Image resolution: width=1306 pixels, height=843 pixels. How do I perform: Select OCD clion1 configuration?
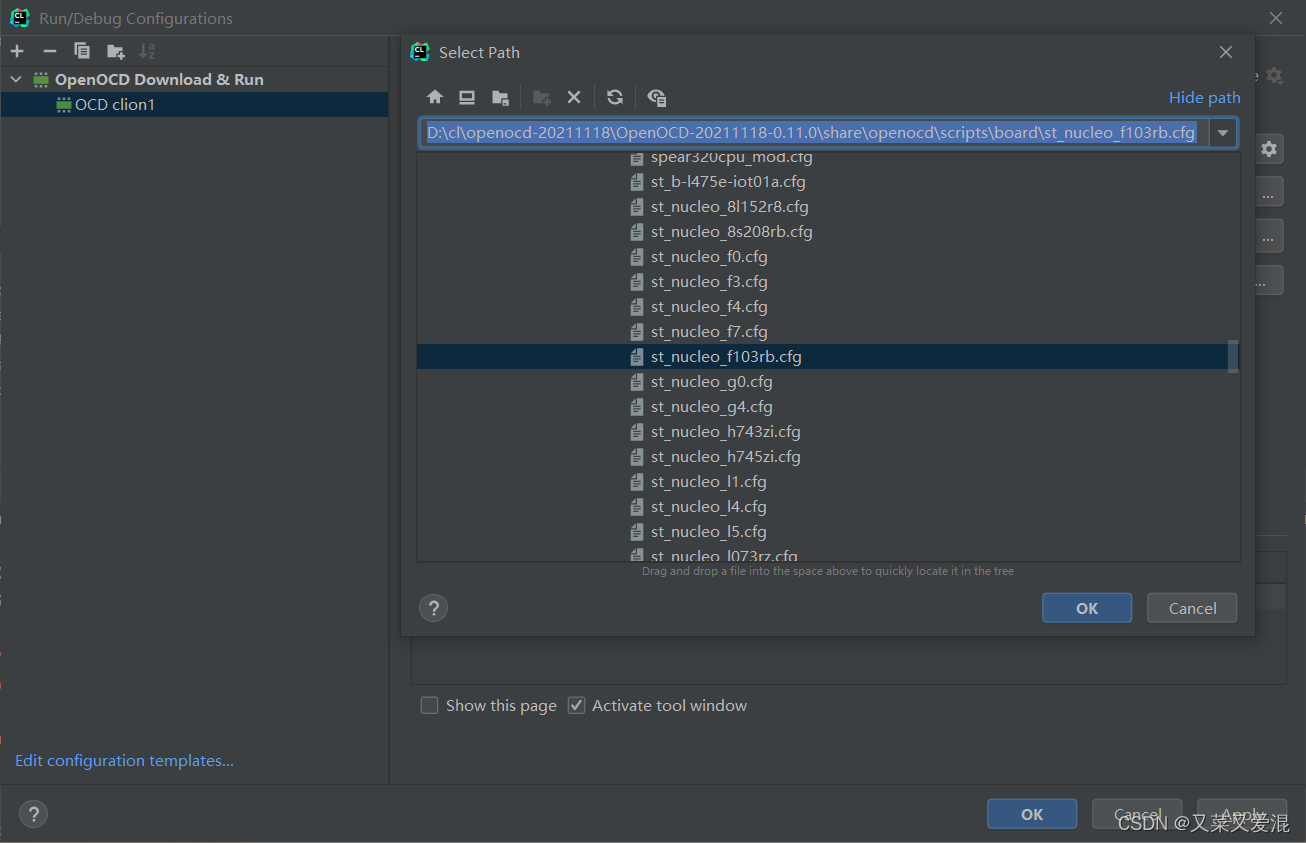click(x=114, y=104)
